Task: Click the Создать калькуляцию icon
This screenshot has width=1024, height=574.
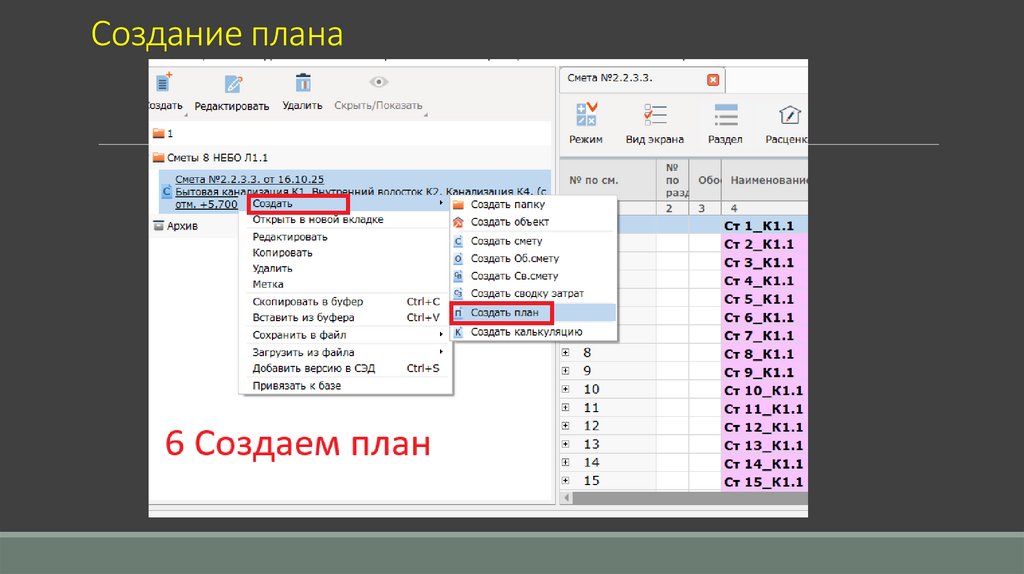Action: click(458, 332)
